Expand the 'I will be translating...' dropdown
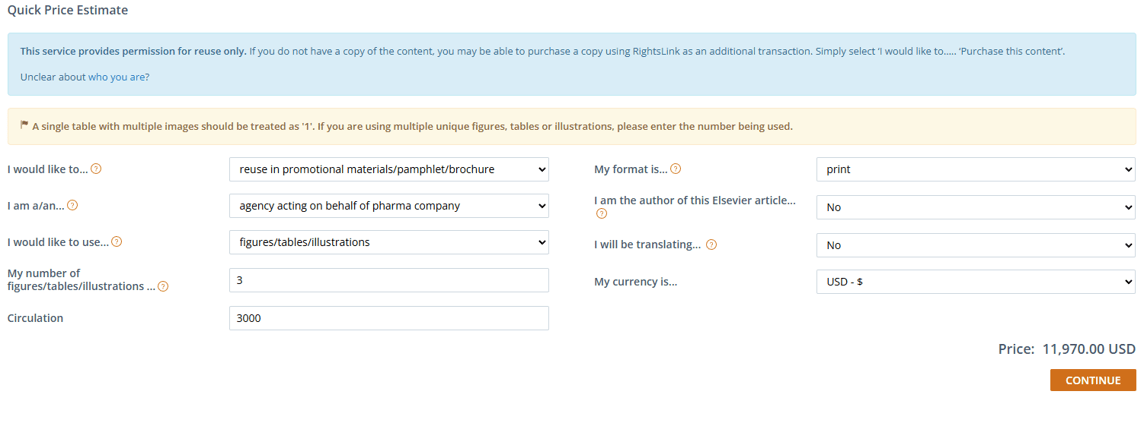 [975, 245]
